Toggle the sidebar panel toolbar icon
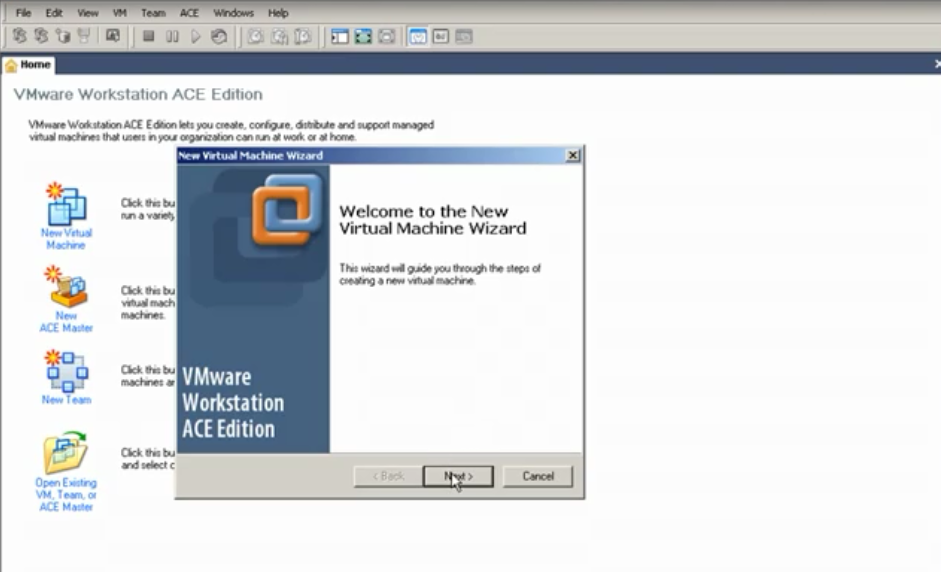941x572 pixels. (340, 37)
